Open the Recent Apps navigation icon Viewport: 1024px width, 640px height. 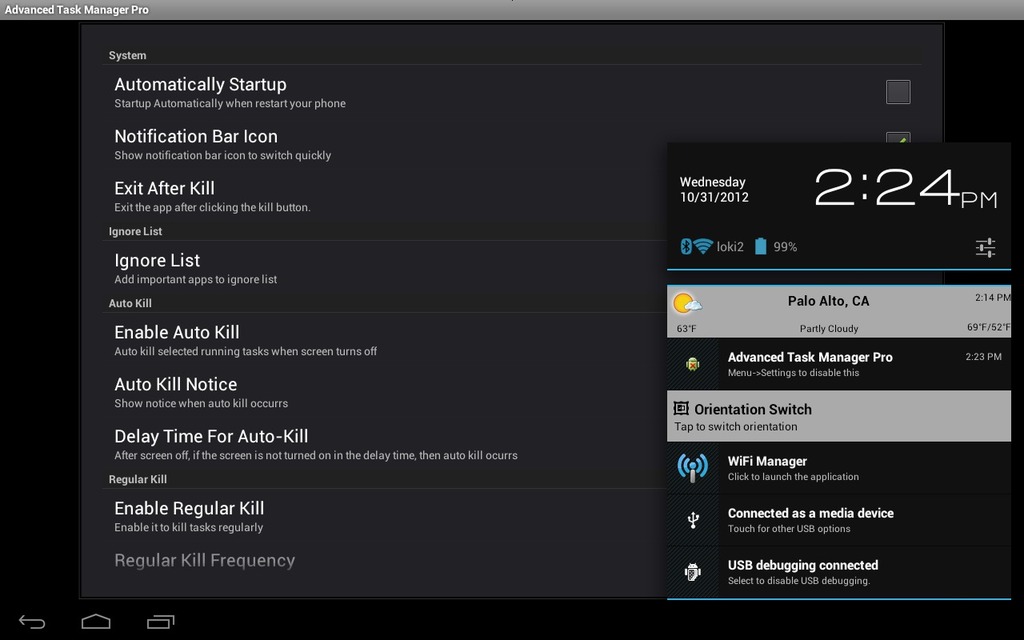pyautogui.click(x=161, y=622)
